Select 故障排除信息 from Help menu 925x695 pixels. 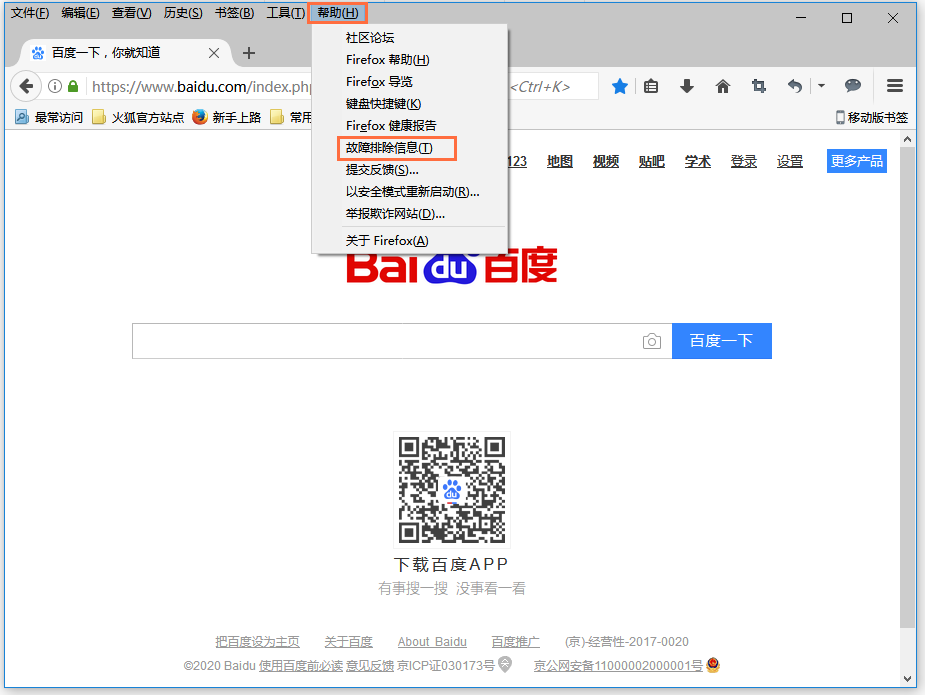[x=389, y=148]
